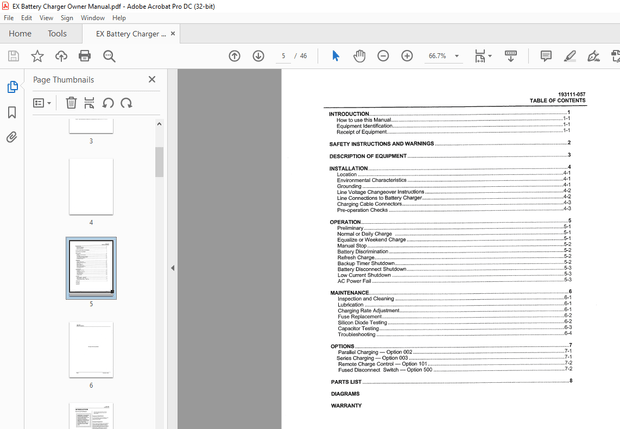Delete selected page with trash icon
This screenshot has width=620, height=429.
pyautogui.click(x=71, y=102)
